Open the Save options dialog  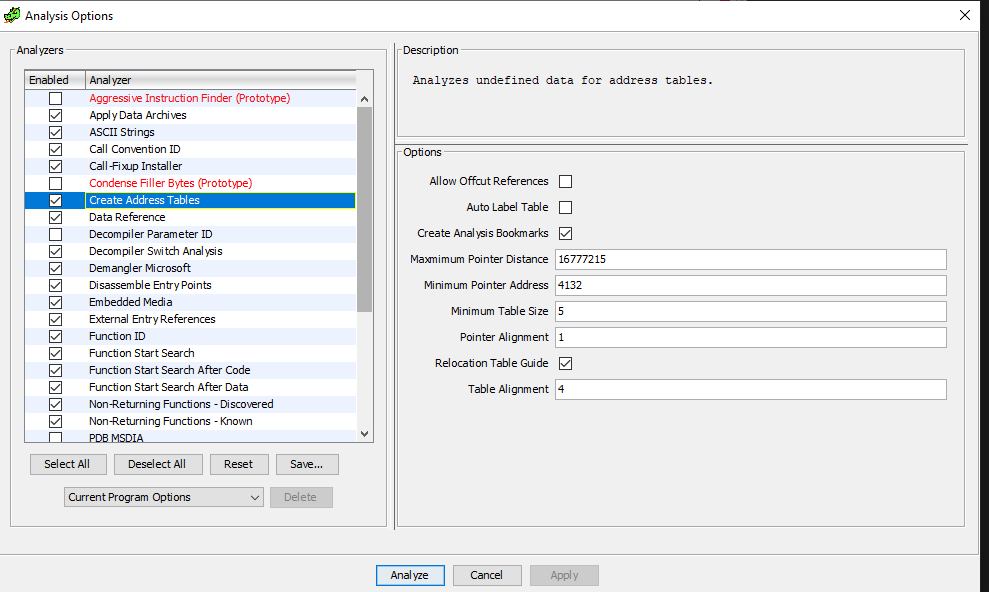pyautogui.click(x=307, y=464)
